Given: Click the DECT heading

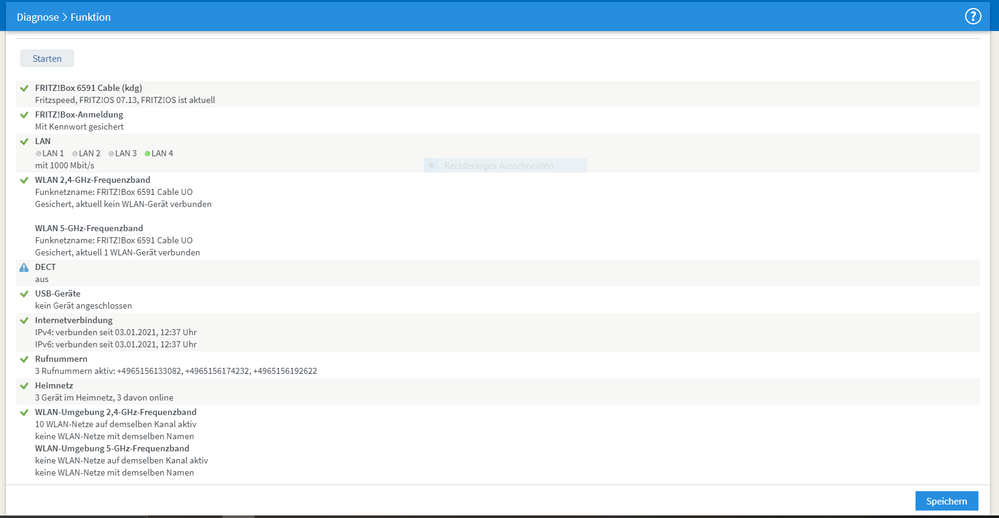Looking at the screenshot, I should pos(45,267).
